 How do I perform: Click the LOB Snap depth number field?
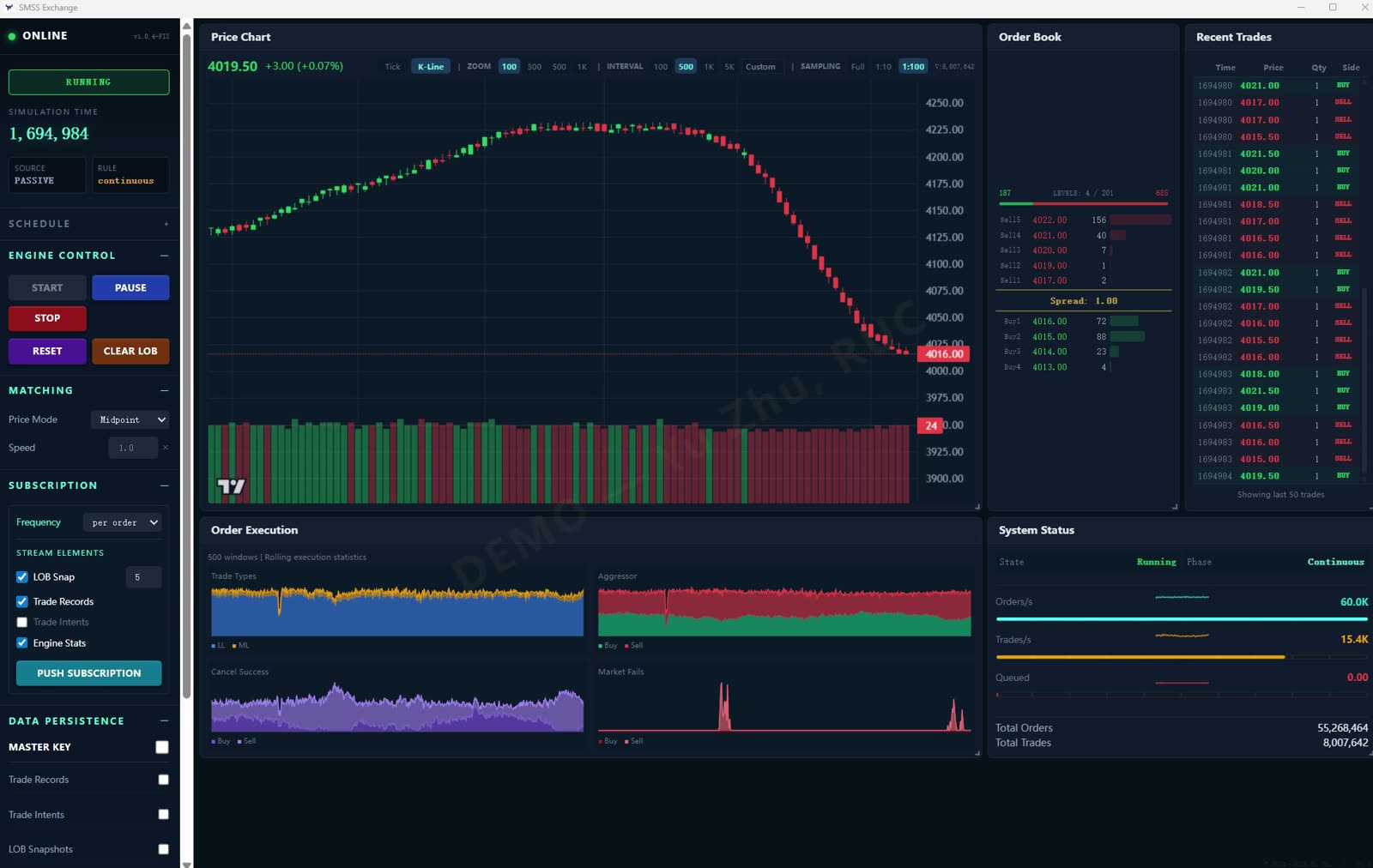click(x=143, y=577)
